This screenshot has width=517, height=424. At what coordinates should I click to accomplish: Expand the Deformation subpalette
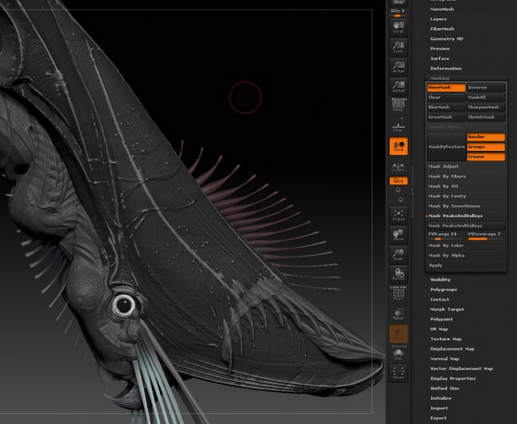click(446, 68)
